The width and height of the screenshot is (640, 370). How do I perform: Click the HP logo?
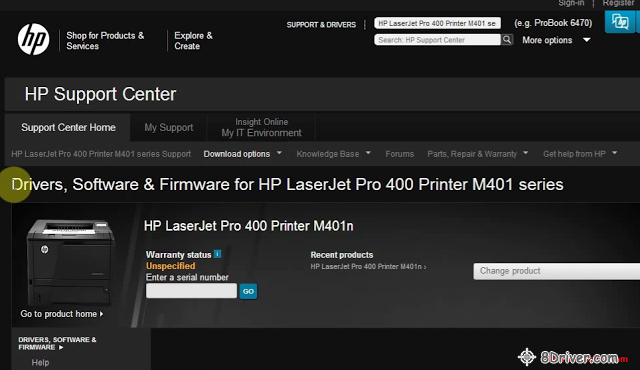pos(33,39)
